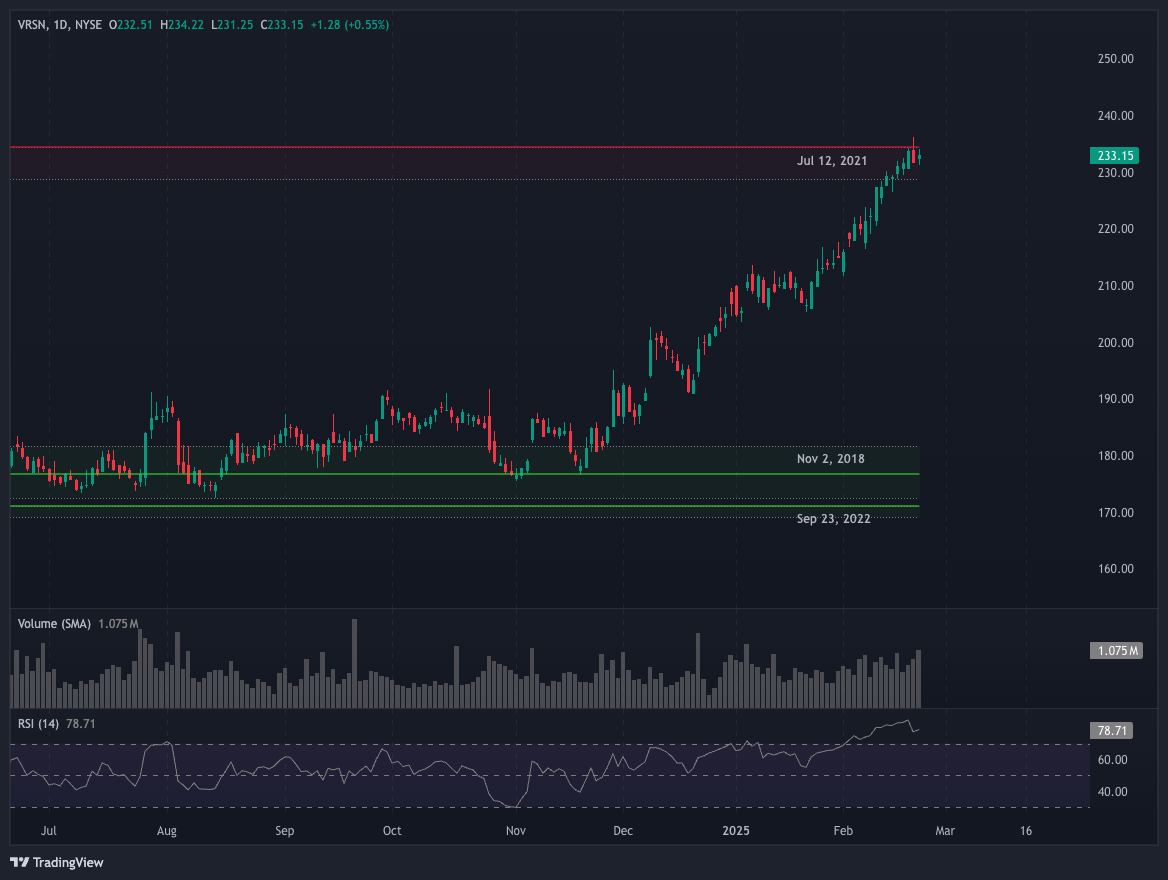Click the 180.00 price axis label
Screen dimensions: 1168x880
(x=1115, y=455)
